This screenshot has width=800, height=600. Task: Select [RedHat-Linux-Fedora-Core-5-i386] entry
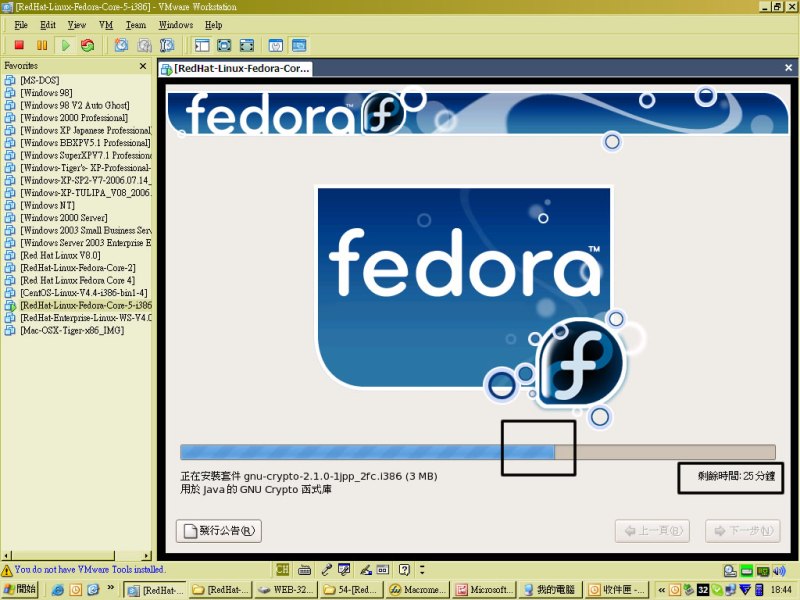(78, 305)
